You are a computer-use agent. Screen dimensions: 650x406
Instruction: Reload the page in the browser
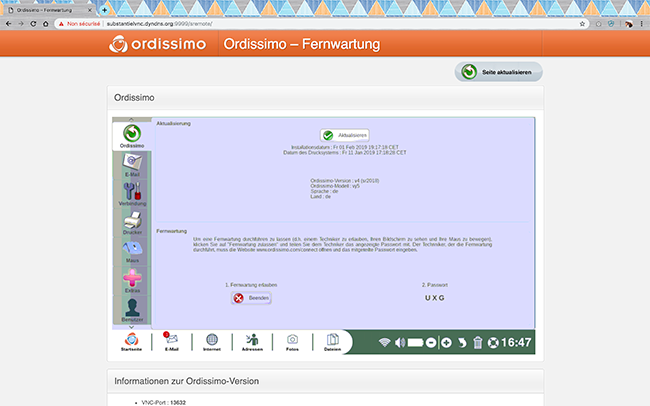(x=33, y=24)
